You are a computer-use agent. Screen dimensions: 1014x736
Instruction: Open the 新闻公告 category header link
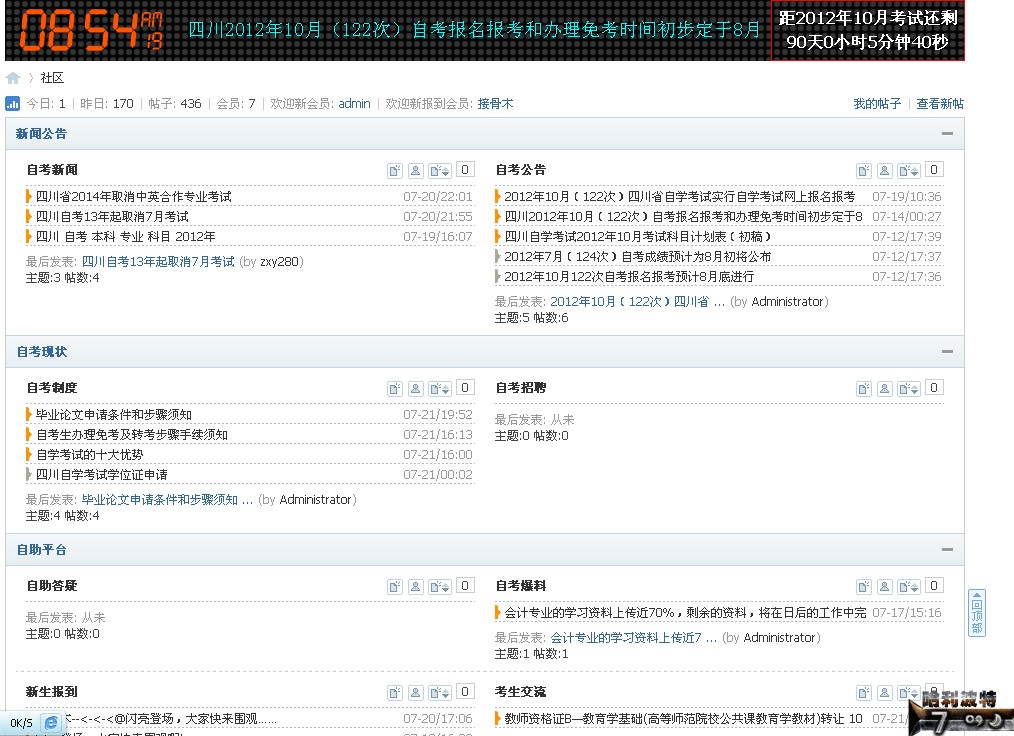pyautogui.click(x=41, y=134)
